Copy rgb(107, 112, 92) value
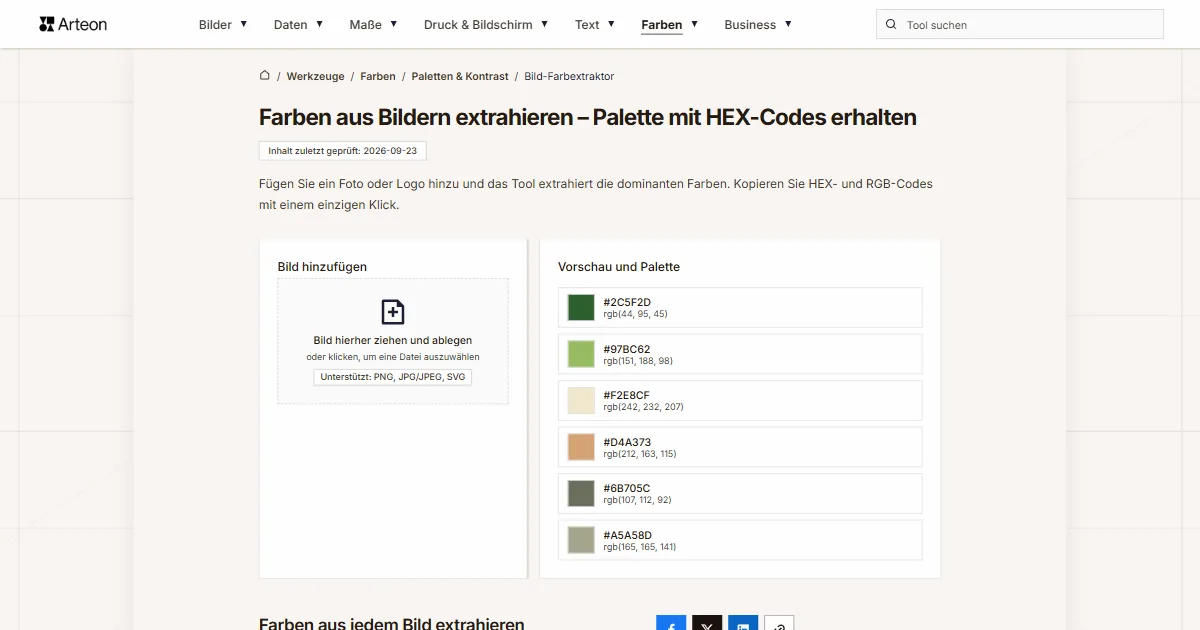This screenshot has height=630, width=1200. click(637, 500)
